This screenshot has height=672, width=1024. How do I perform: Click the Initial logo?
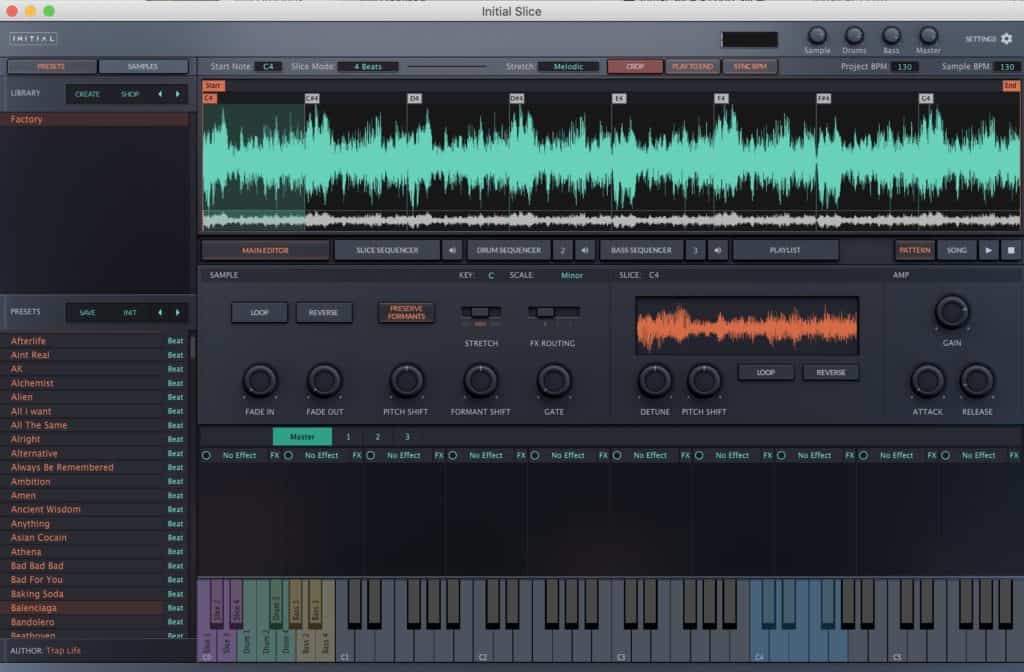click(x=33, y=39)
